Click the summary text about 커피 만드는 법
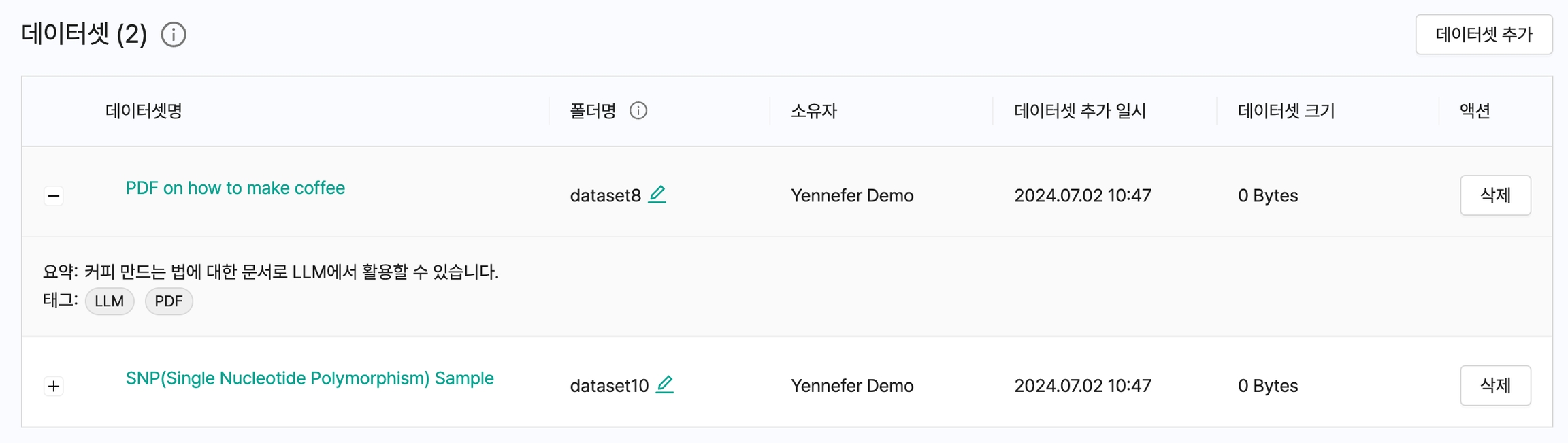This screenshot has width=1568, height=443. click(271, 272)
